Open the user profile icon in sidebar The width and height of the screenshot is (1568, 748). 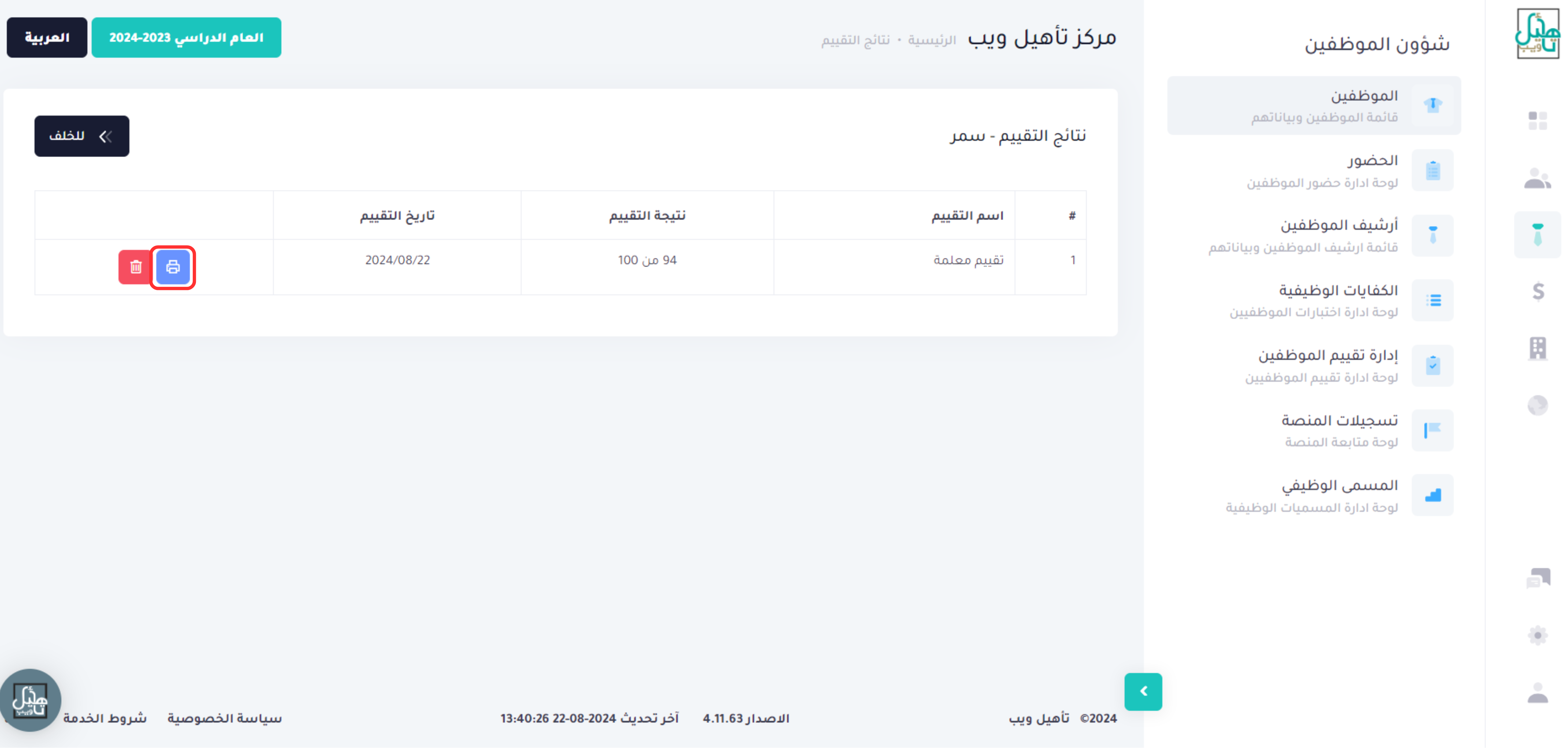coord(1537,693)
